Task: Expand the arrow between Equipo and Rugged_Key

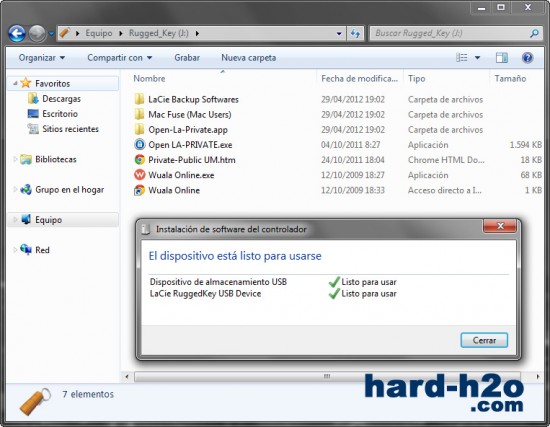Action: click(x=121, y=34)
